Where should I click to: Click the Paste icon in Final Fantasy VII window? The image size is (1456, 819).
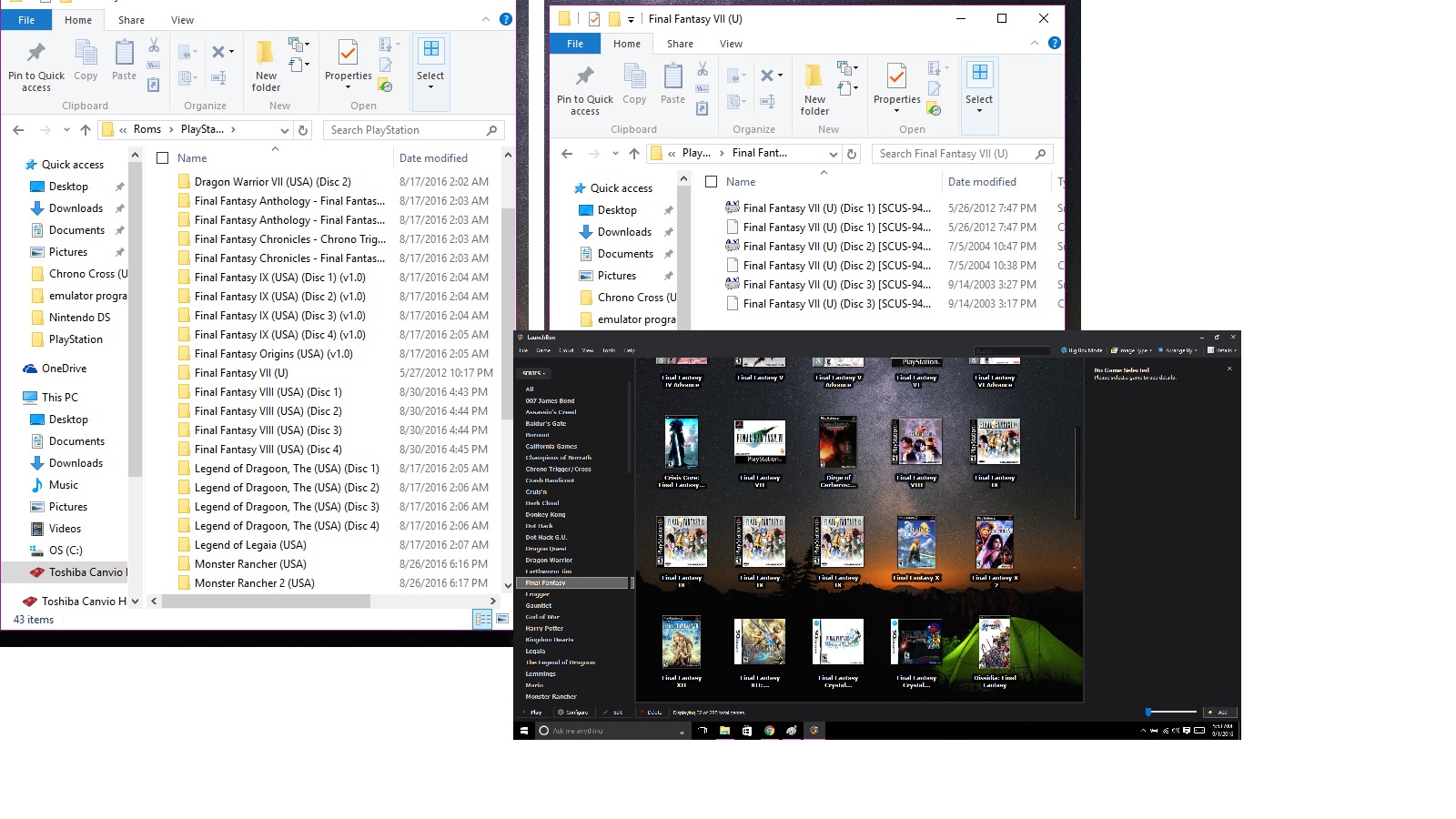(x=673, y=84)
